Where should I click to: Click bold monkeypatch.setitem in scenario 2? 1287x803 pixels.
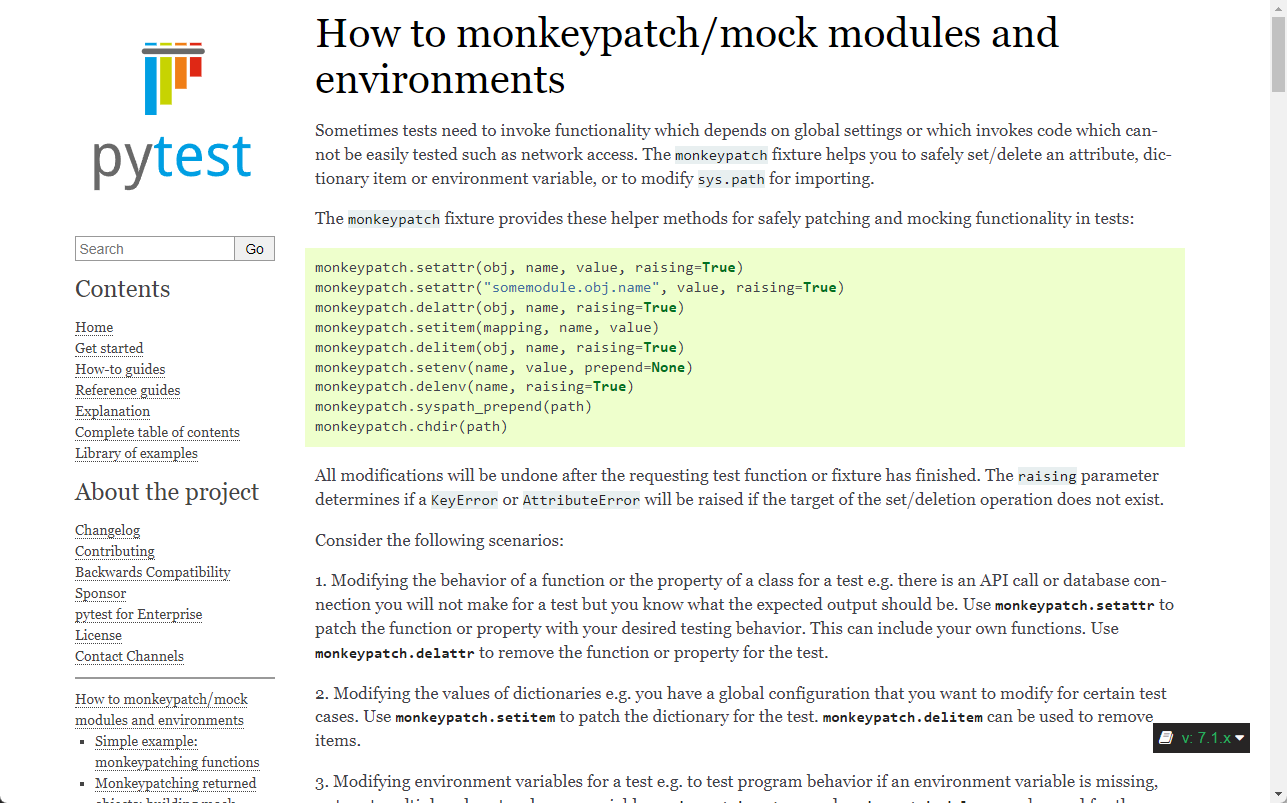(x=475, y=718)
